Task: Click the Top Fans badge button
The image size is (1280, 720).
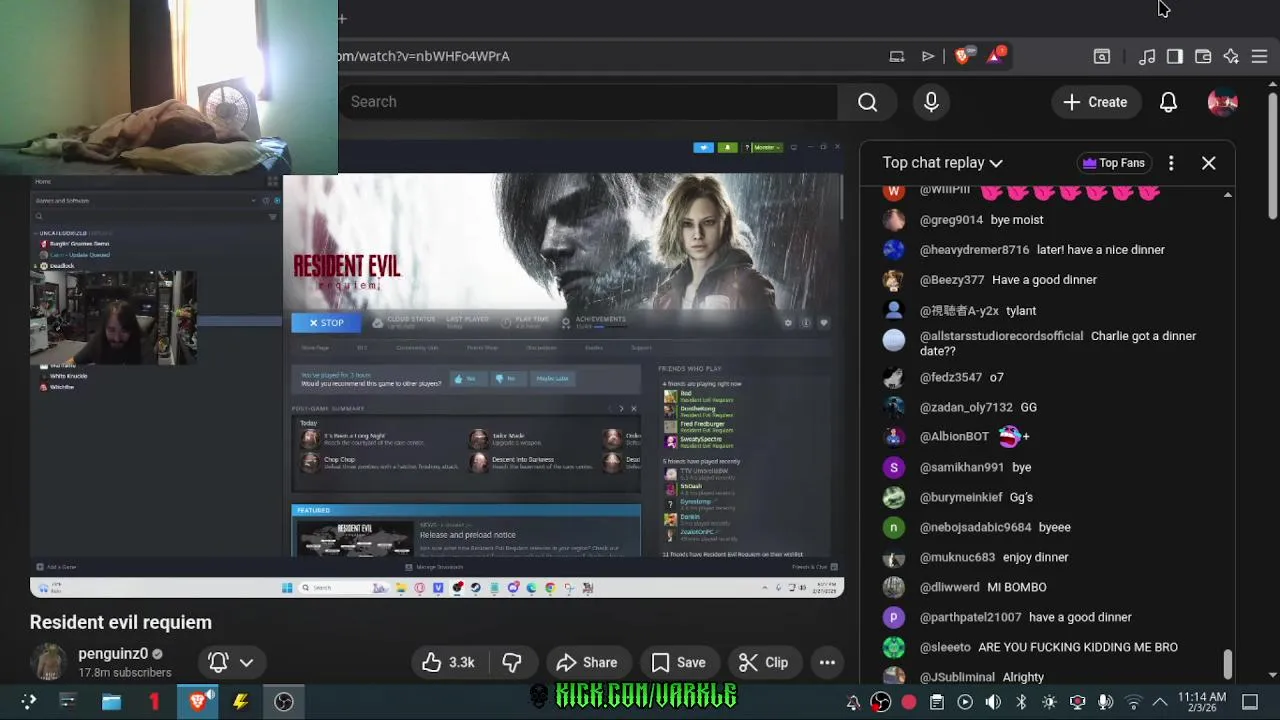Action: point(1113,163)
